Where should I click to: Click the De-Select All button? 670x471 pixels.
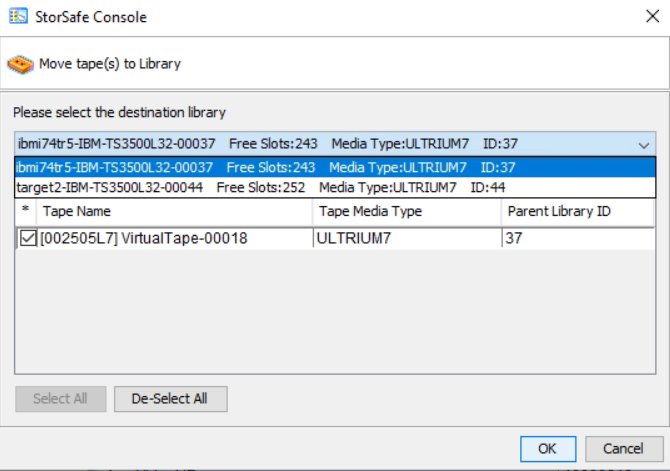(x=170, y=399)
